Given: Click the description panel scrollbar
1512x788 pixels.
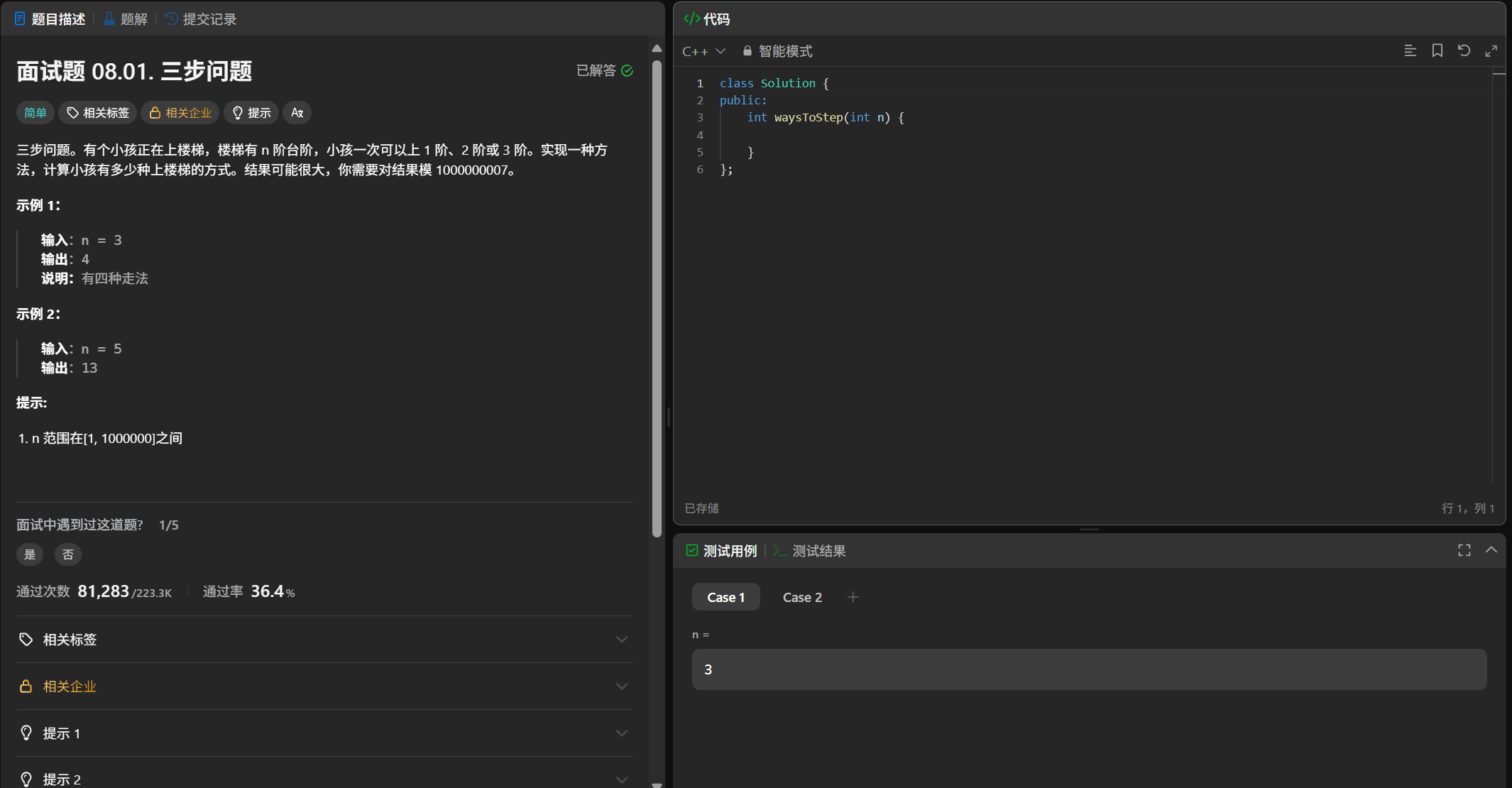Looking at the screenshot, I should click(657, 298).
